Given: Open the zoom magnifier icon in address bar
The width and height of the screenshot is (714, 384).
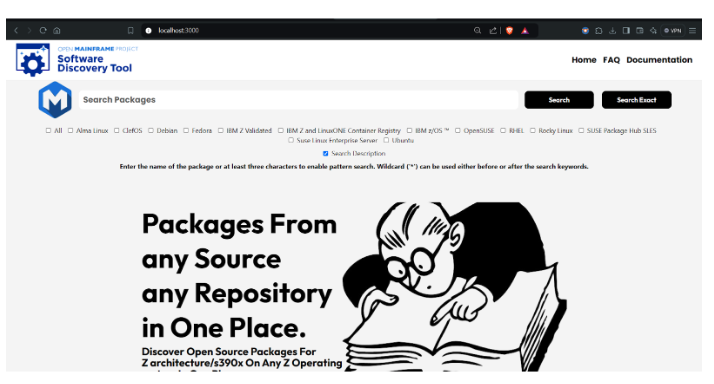Looking at the screenshot, I should [477, 31].
